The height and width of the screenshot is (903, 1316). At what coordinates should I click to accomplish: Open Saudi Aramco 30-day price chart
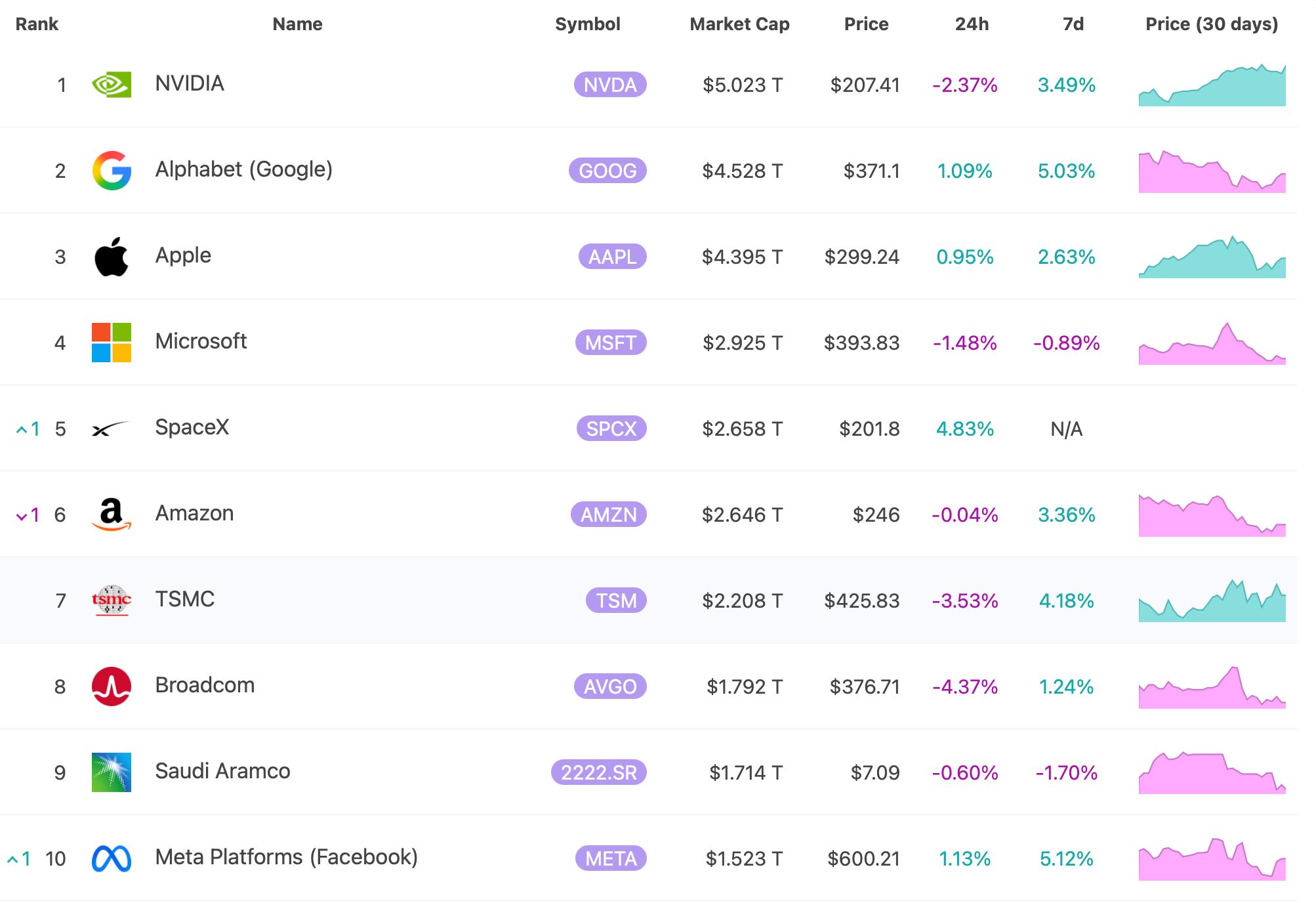pos(1212,772)
